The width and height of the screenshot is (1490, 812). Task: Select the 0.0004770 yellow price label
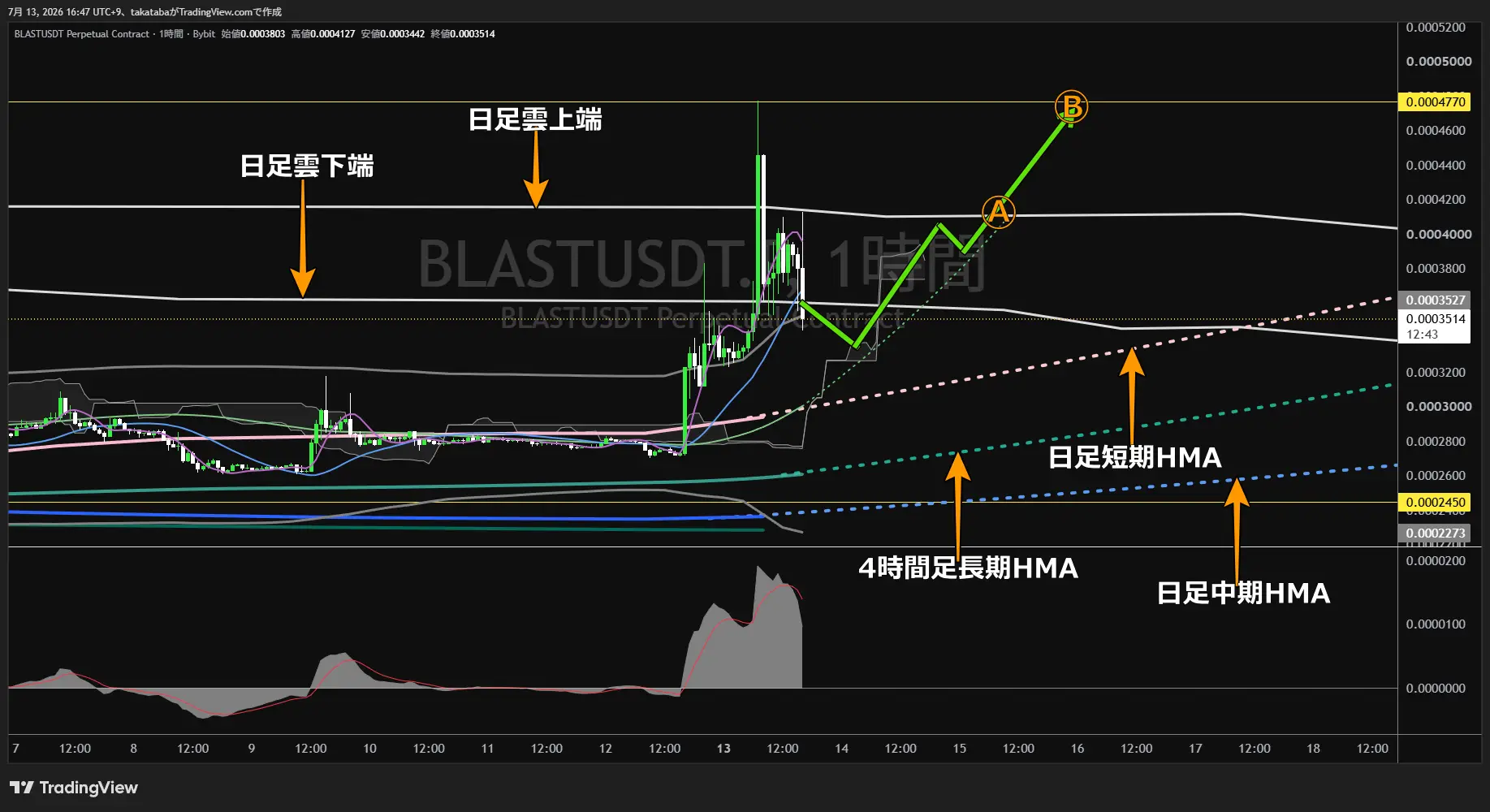tap(1436, 101)
